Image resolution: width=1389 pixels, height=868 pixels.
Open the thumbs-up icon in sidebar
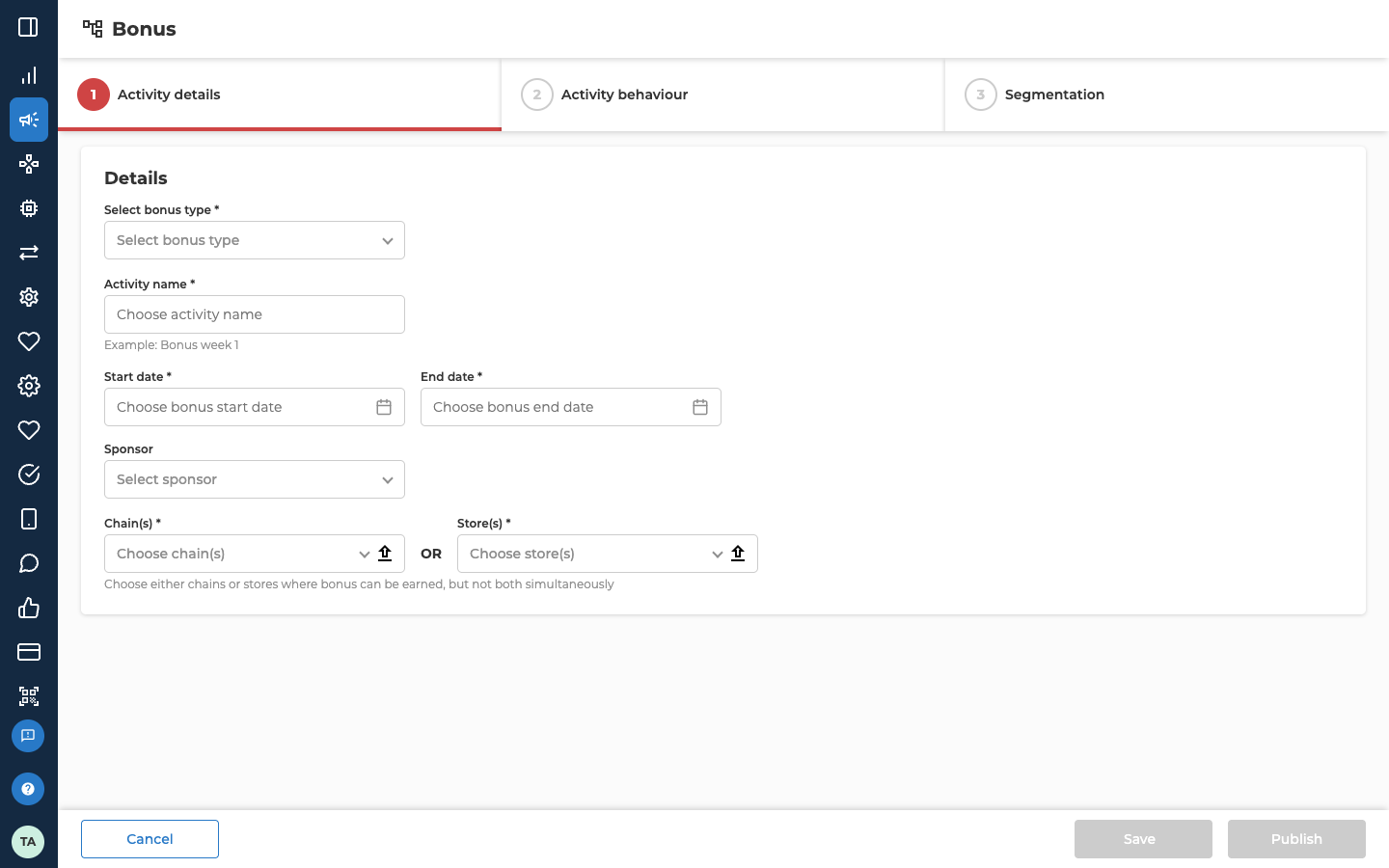(x=29, y=608)
